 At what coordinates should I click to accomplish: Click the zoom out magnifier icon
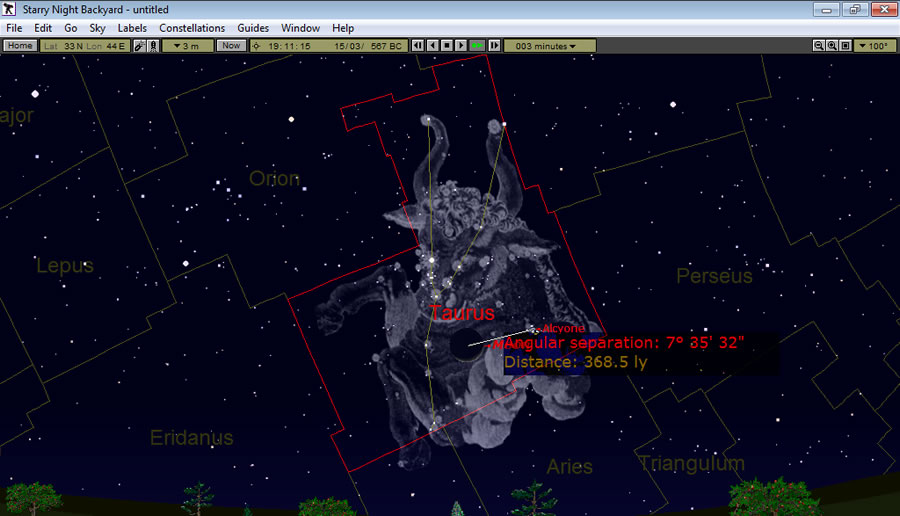pyautogui.click(x=818, y=46)
